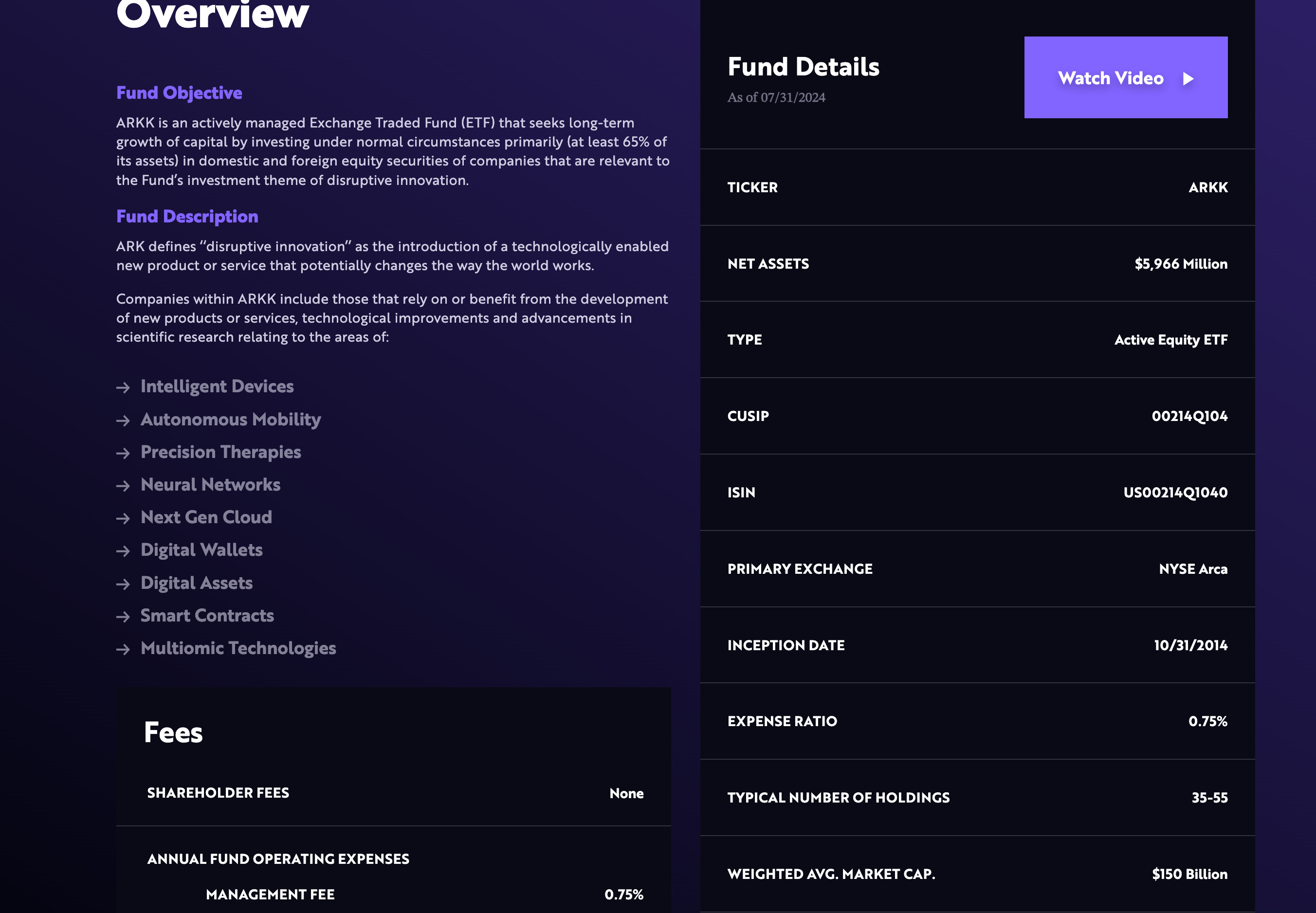The image size is (1316, 913).
Task: Click the NYSE Arca exchange value
Action: [x=1193, y=569]
